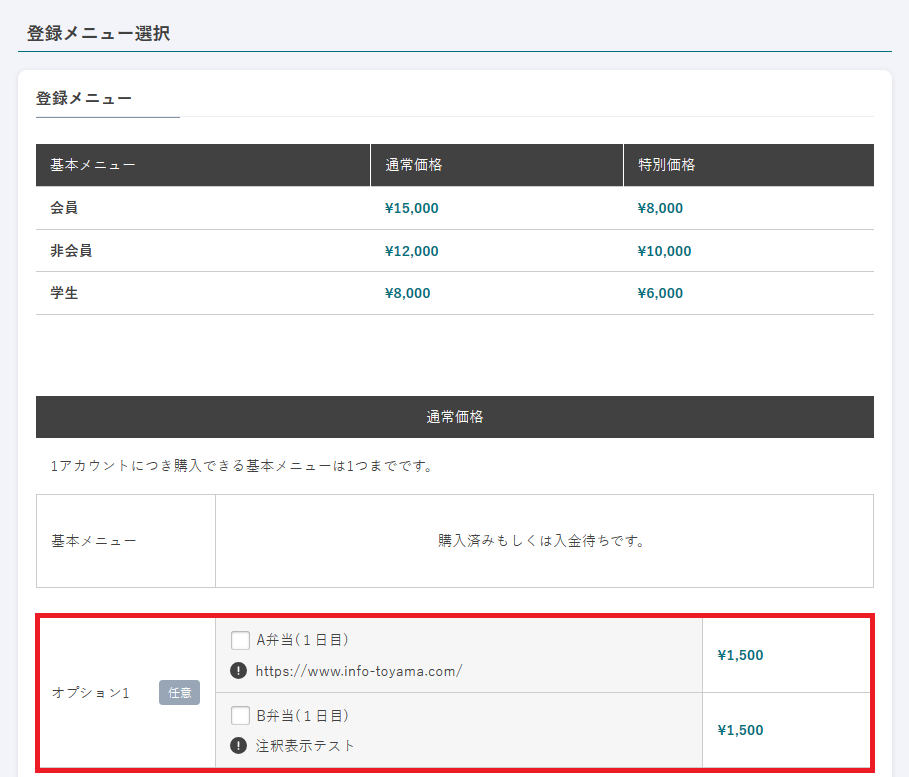Click the ¥6,000 special price for 学生

click(660, 293)
